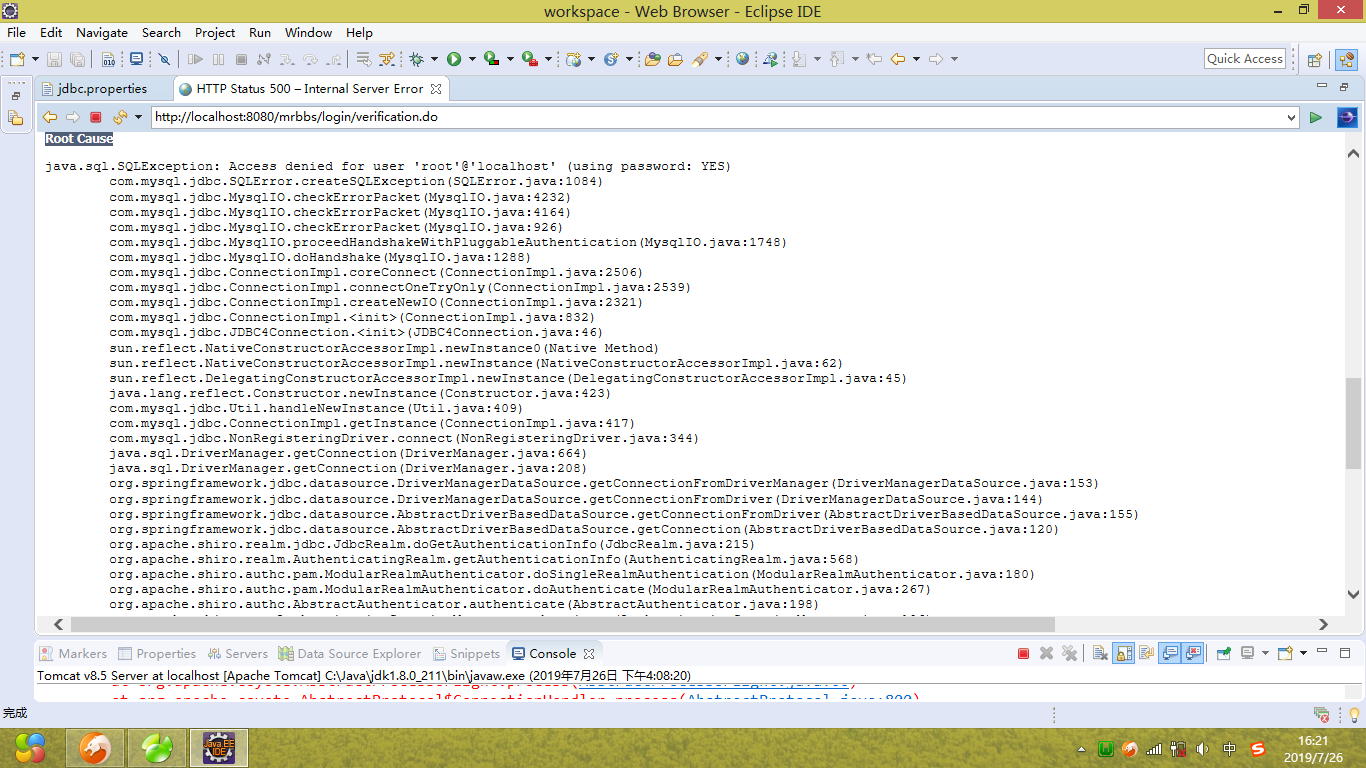Click console Remove Launch X icon
Viewport: 1366px width, 768px height.
[x=1046, y=653]
